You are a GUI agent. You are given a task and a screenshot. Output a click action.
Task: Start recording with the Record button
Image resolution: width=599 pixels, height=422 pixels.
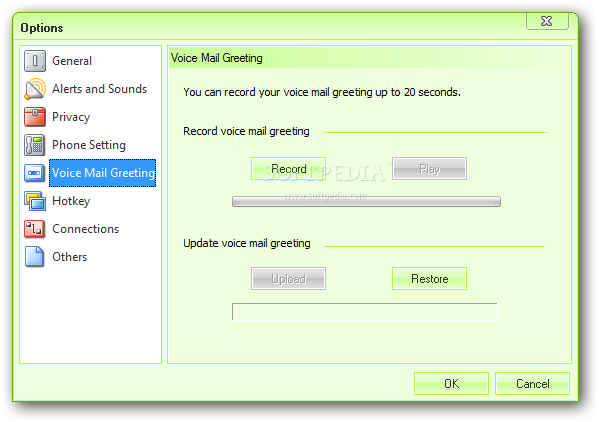(288, 168)
